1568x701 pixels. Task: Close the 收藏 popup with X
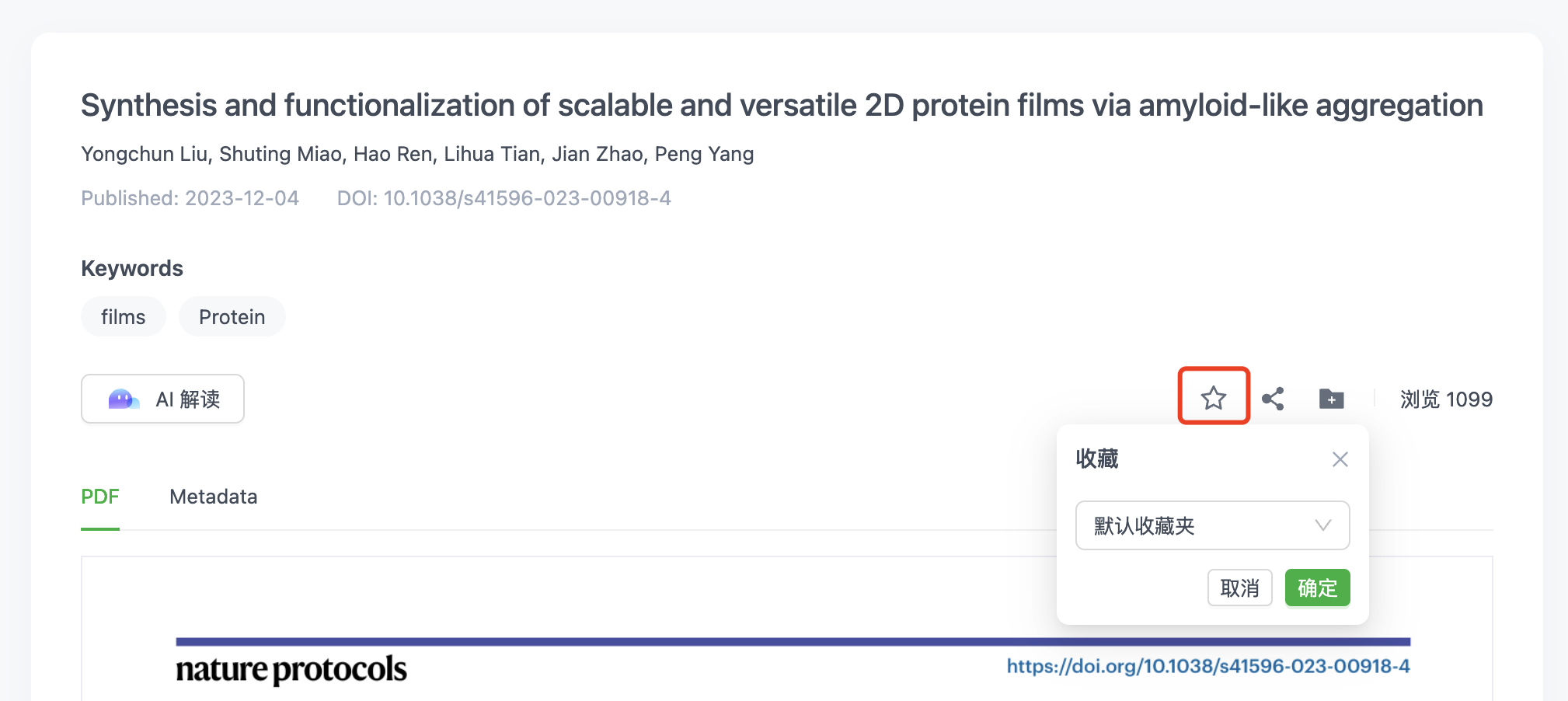[x=1340, y=459]
